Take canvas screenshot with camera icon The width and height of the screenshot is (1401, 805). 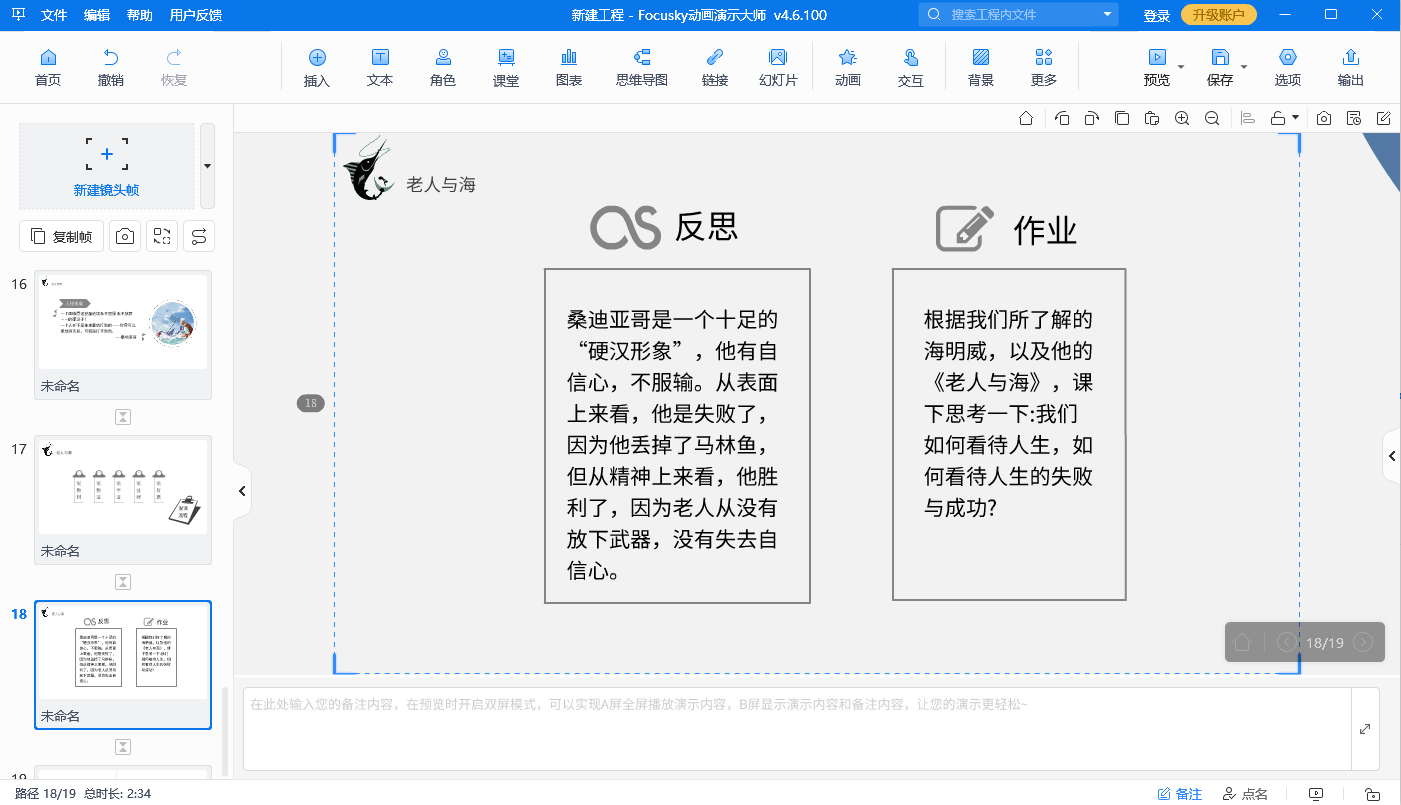1324,118
